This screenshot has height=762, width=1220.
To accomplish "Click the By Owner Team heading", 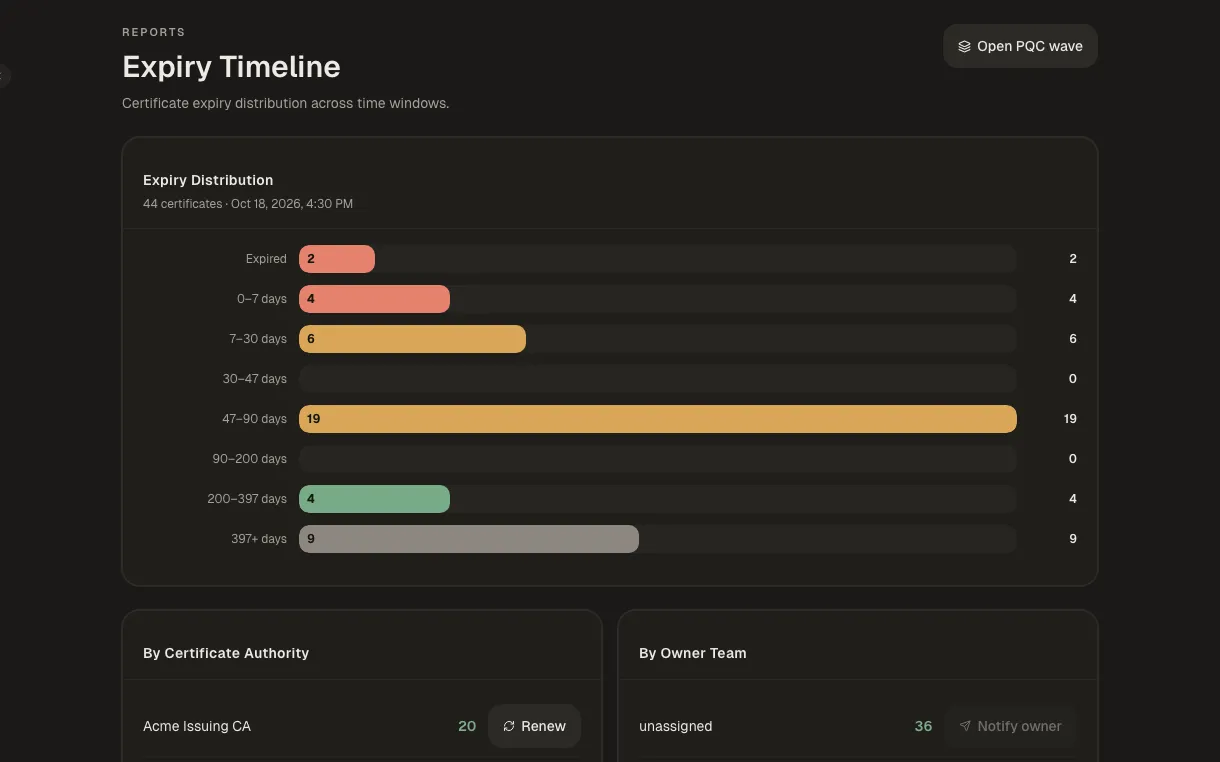I will [x=693, y=653].
